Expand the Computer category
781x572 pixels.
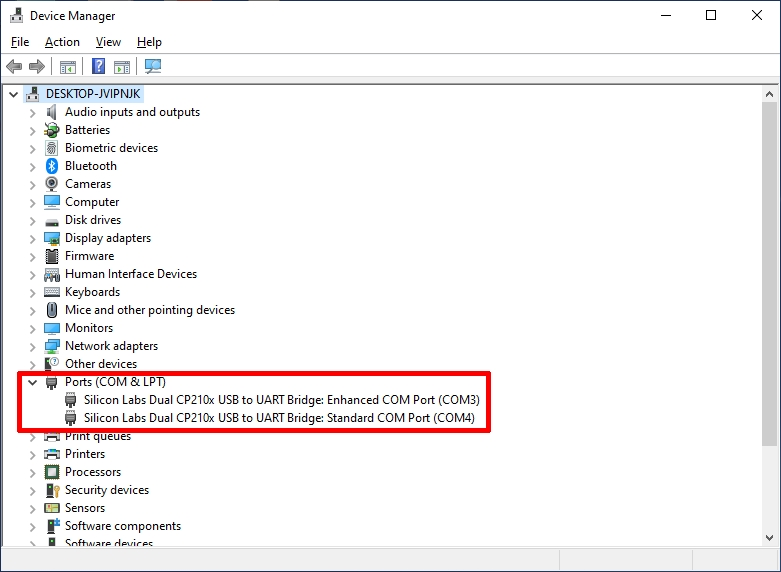click(32, 202)
